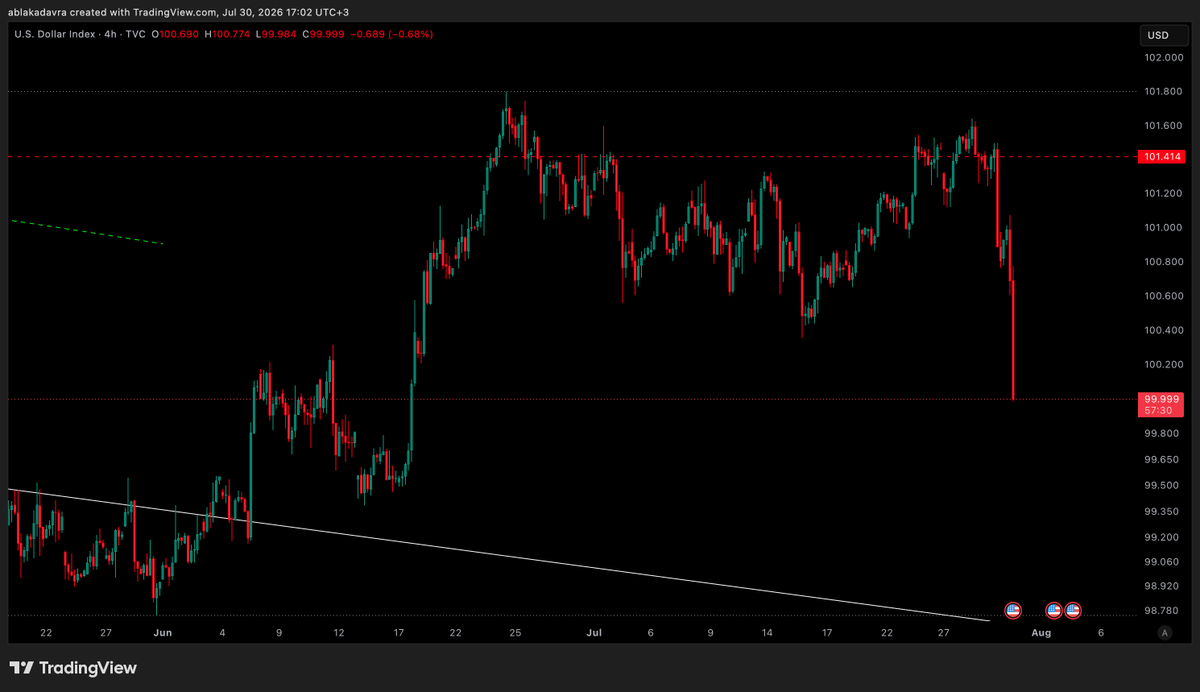
Task: Click the 99.200 price axis label
Action: pyautogui.click(x=1160, y=537)
